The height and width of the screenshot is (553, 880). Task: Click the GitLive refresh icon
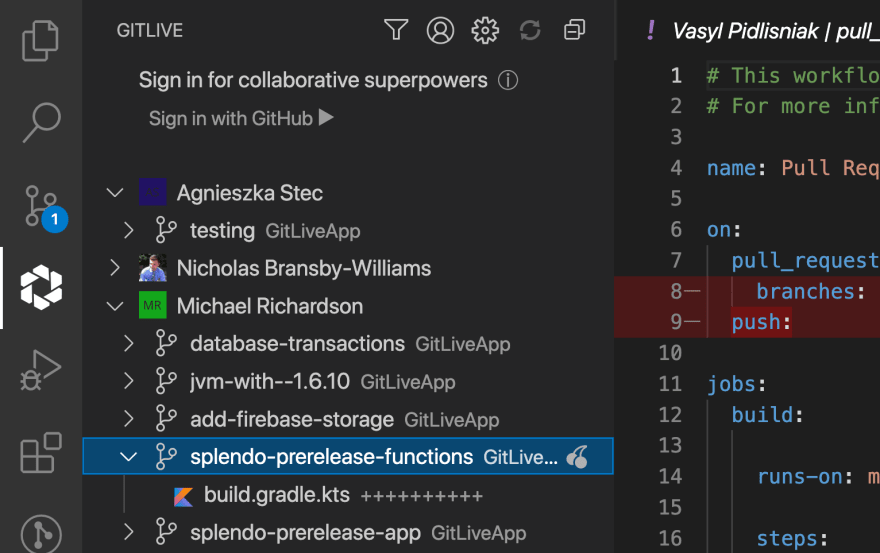[530, 30]
